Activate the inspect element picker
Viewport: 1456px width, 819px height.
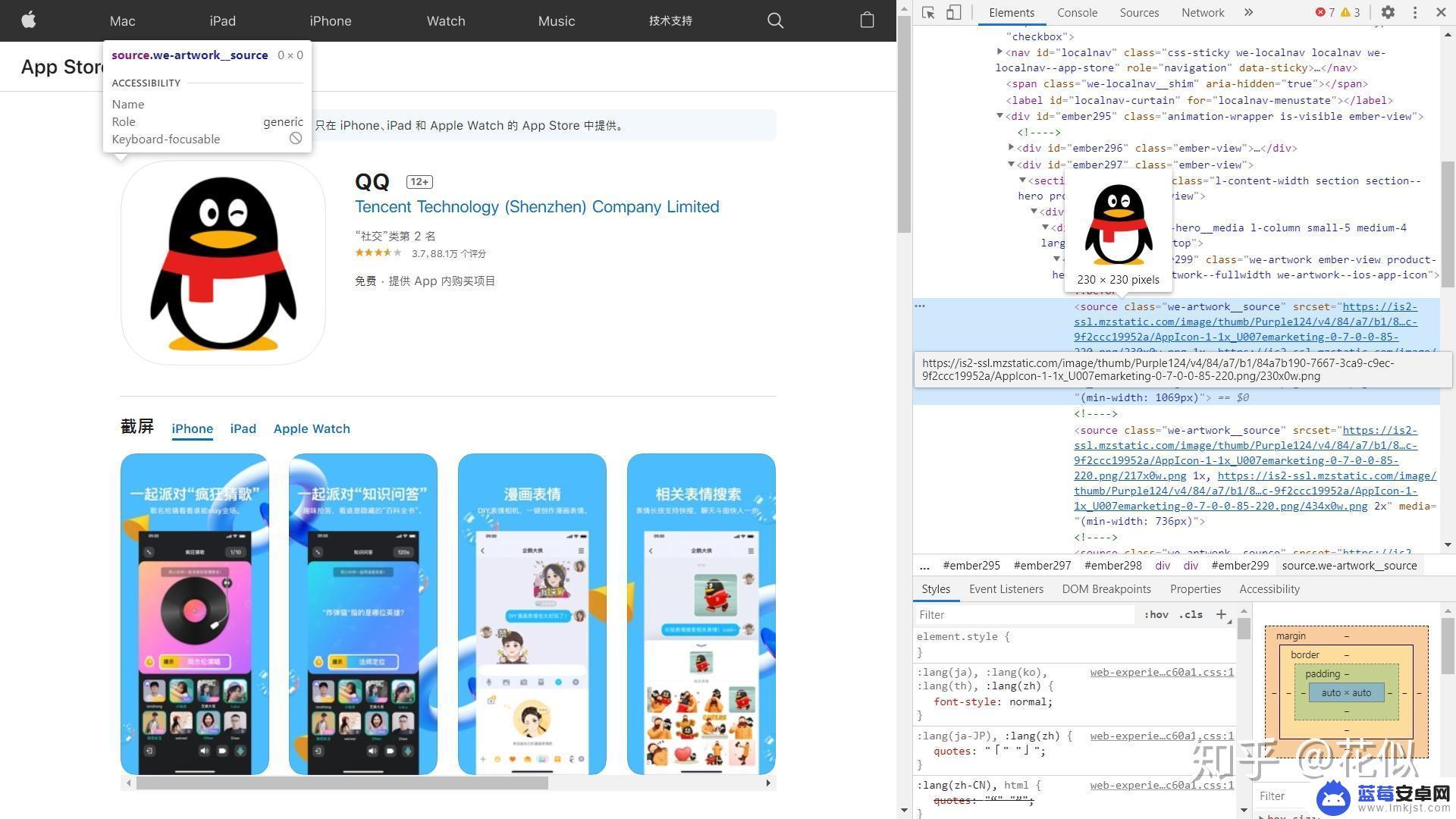(x=928, y=12)
